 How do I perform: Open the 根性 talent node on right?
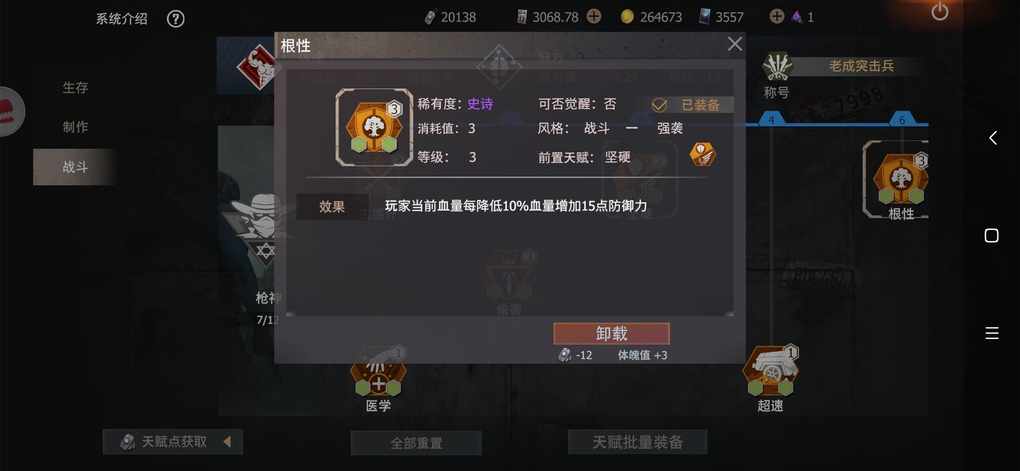901,178
